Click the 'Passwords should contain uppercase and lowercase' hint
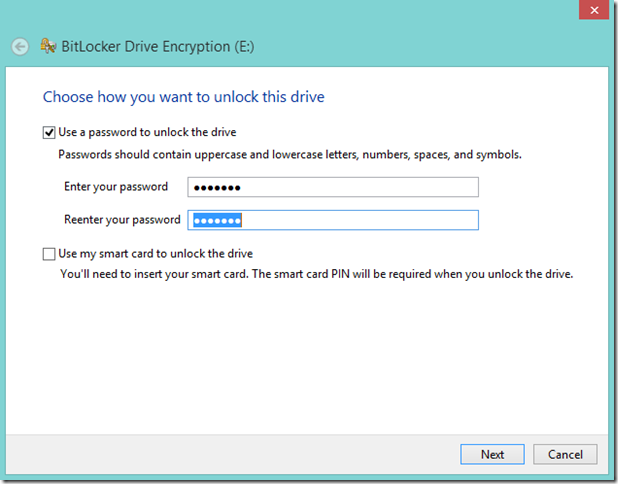618x484 pixels. click(x=290, y=155)
